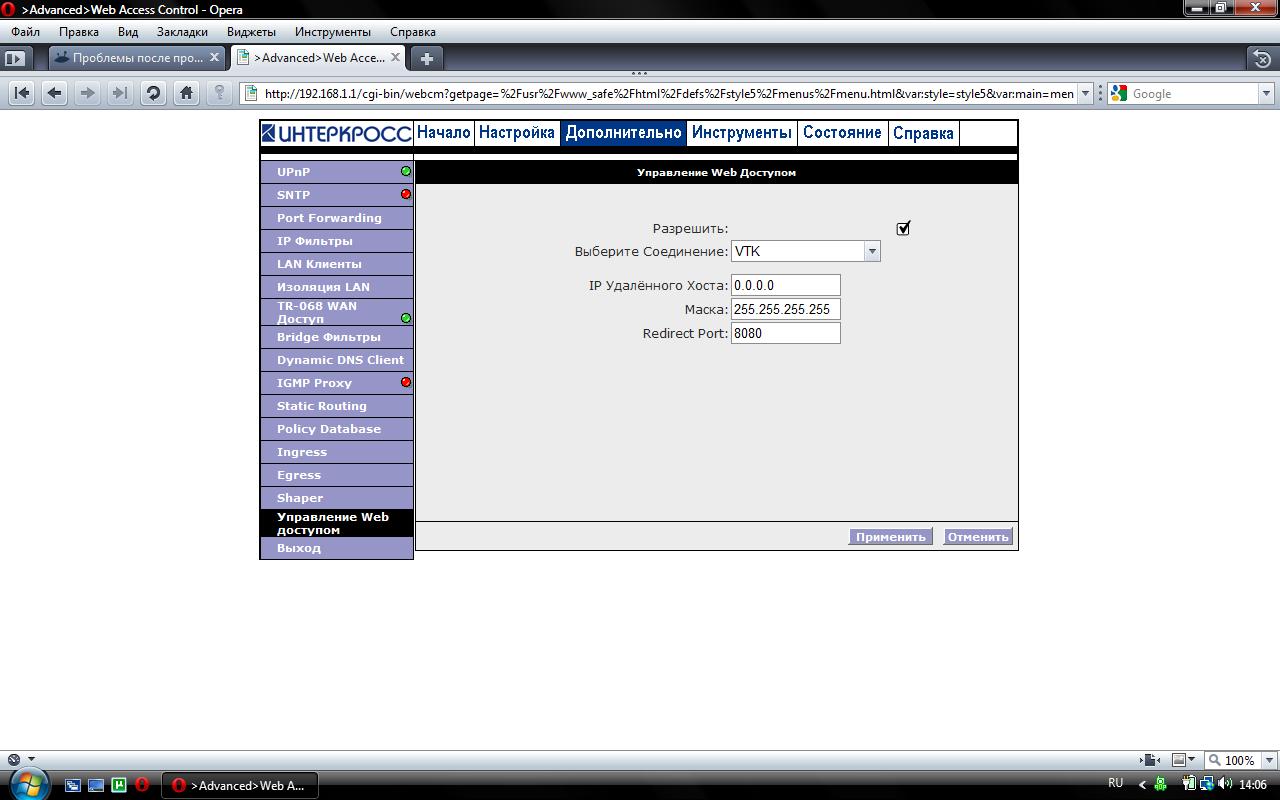Click the Redirect Port input field
This screenshot has width=1280, height=800.
coord(785,333)
